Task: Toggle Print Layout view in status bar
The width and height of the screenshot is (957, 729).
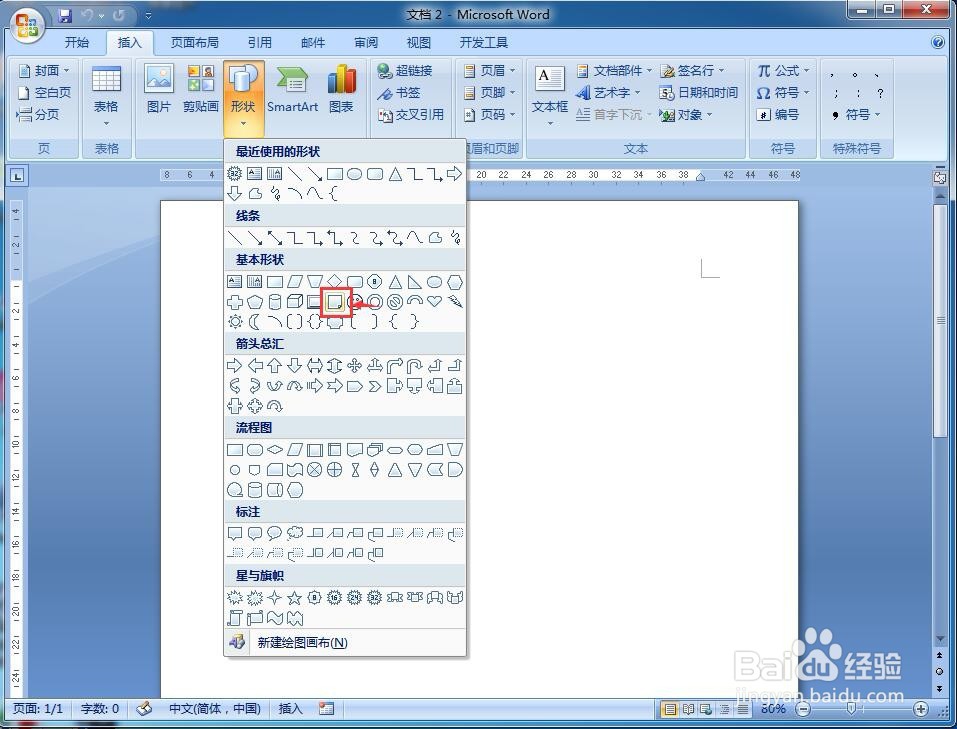Action: [670, 709]
